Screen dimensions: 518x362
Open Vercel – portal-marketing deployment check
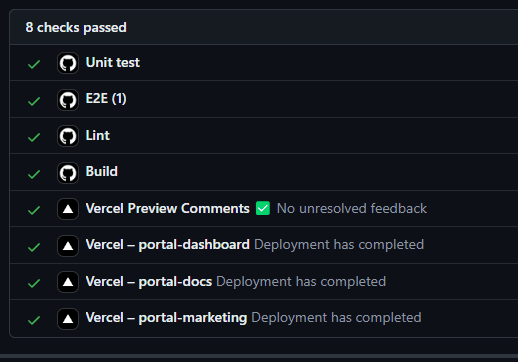tap(166, 318)
